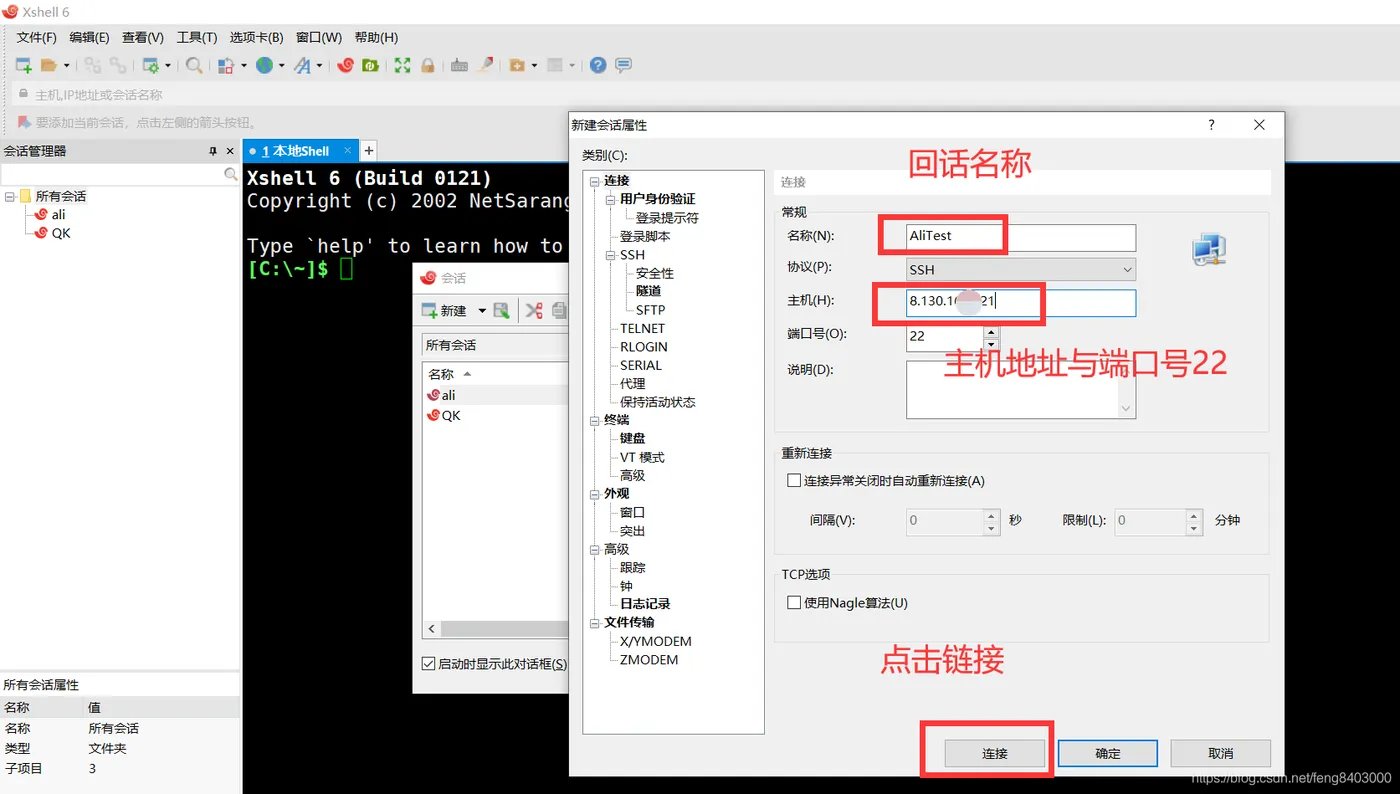Click the lock screen toolbar icon

coord(427,65)
